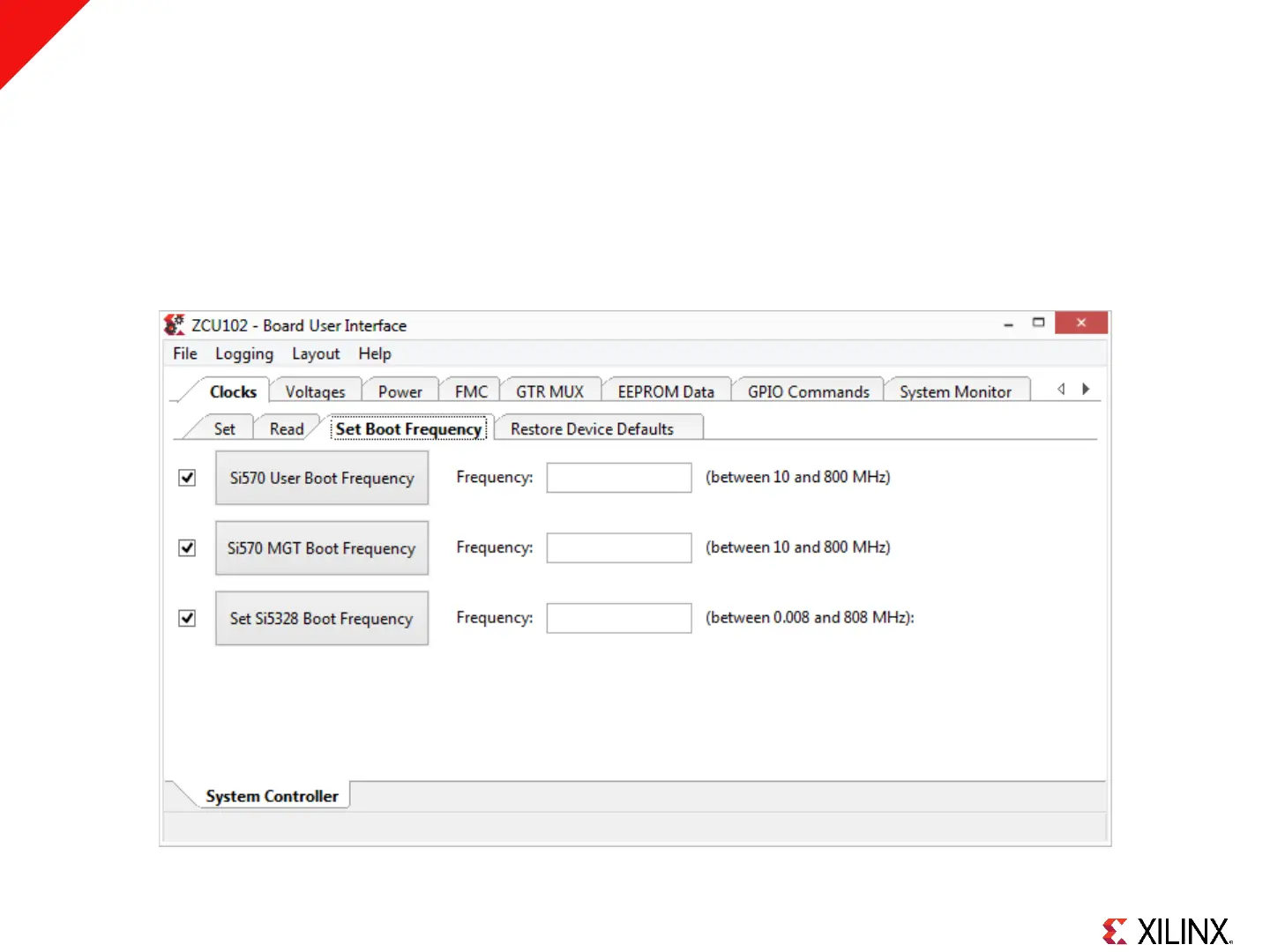Select the Set Boot Frequency sub-tab
1270x952 pixels.
click(408, 428)
